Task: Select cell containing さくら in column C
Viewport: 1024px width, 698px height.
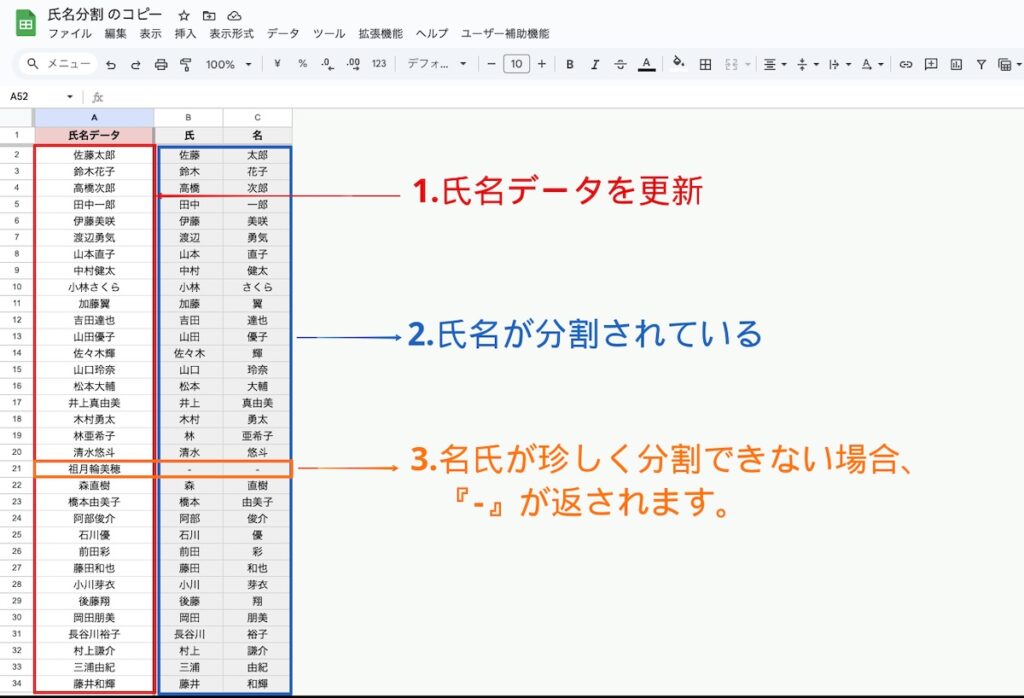Action: pyautogui.click(x=257, y=287)
